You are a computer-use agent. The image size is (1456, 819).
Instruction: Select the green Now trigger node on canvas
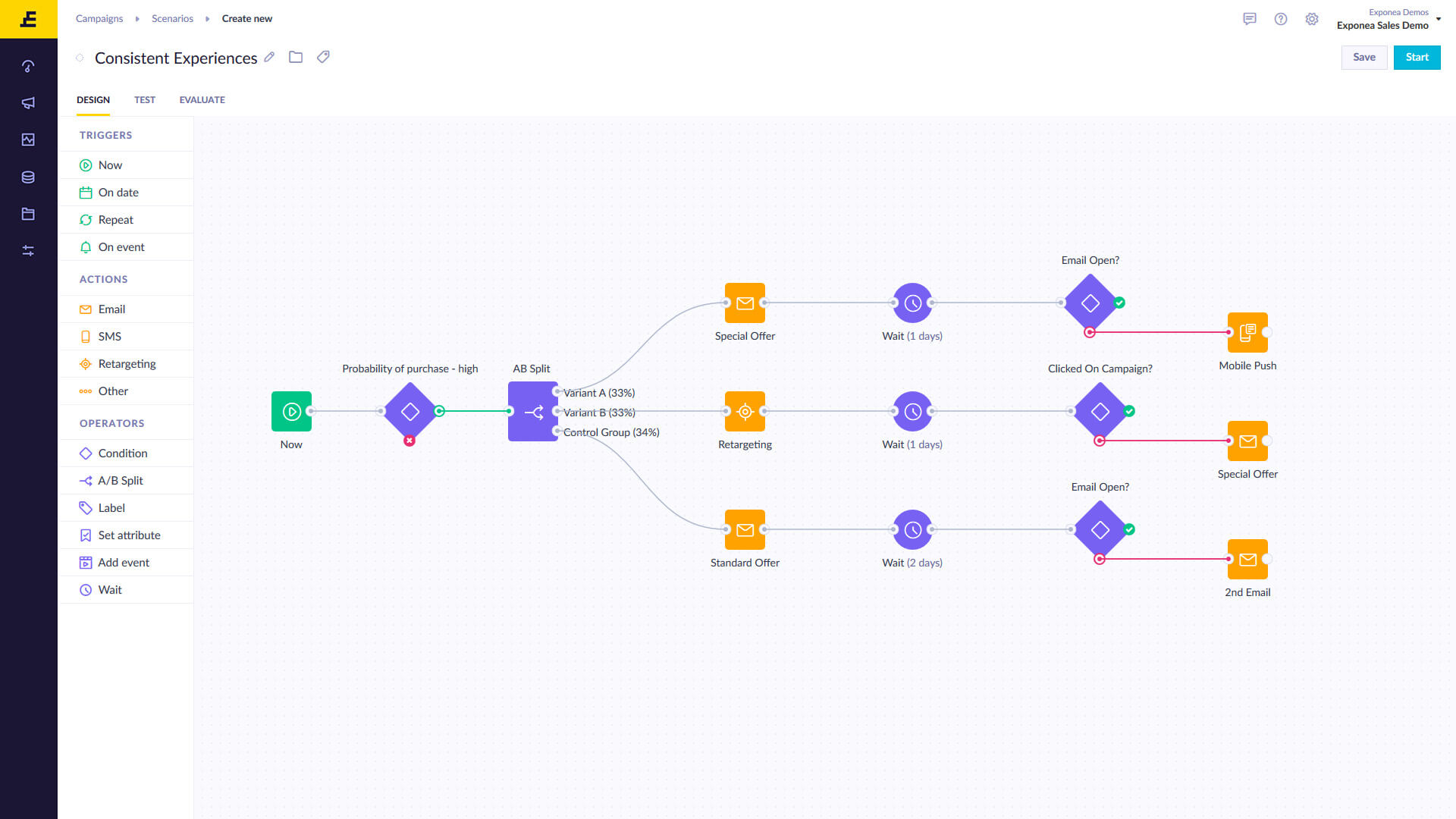pos(291,411)
